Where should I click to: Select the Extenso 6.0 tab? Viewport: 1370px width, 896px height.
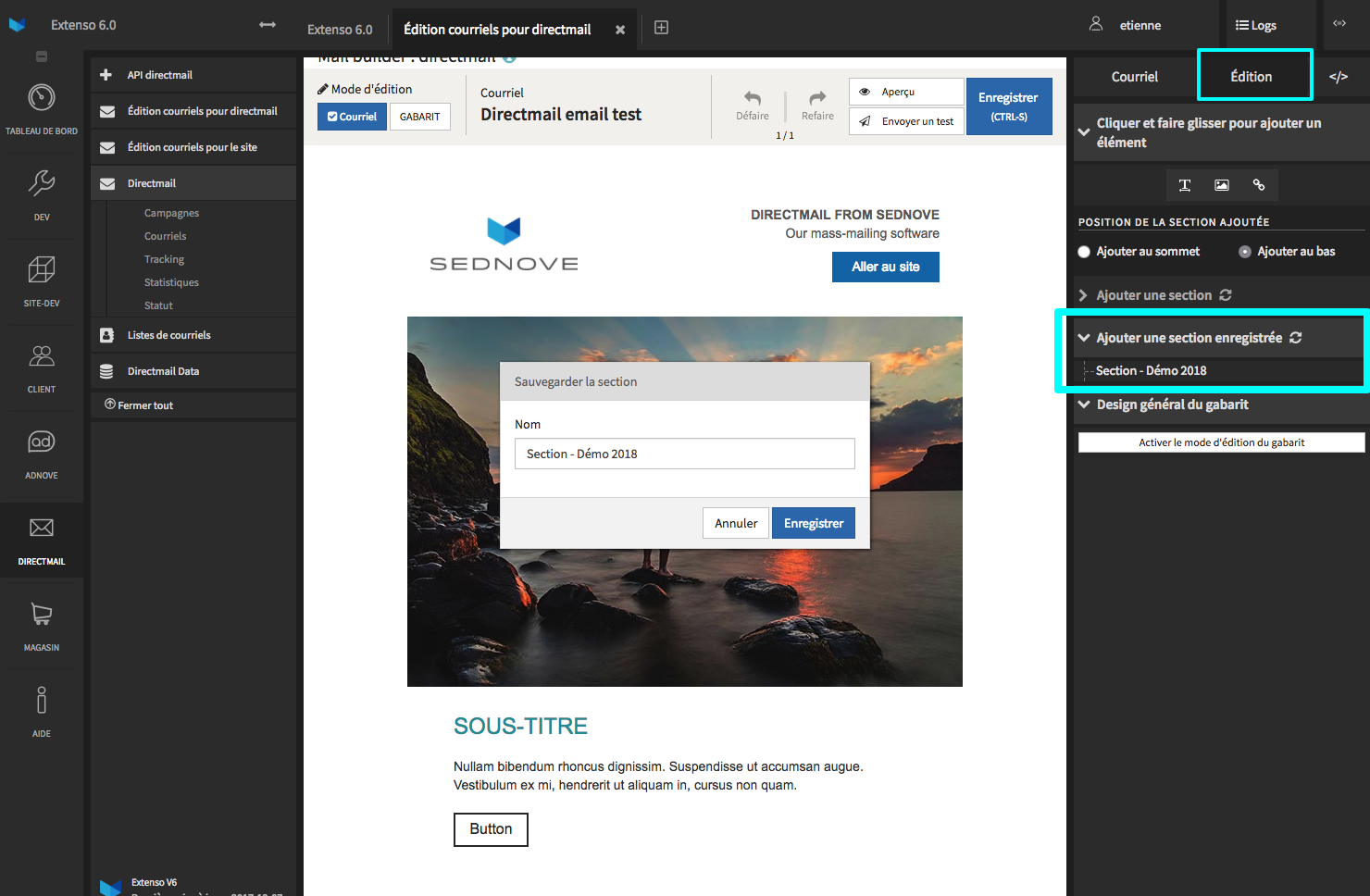pyautogui.click(x=340, y=30)
